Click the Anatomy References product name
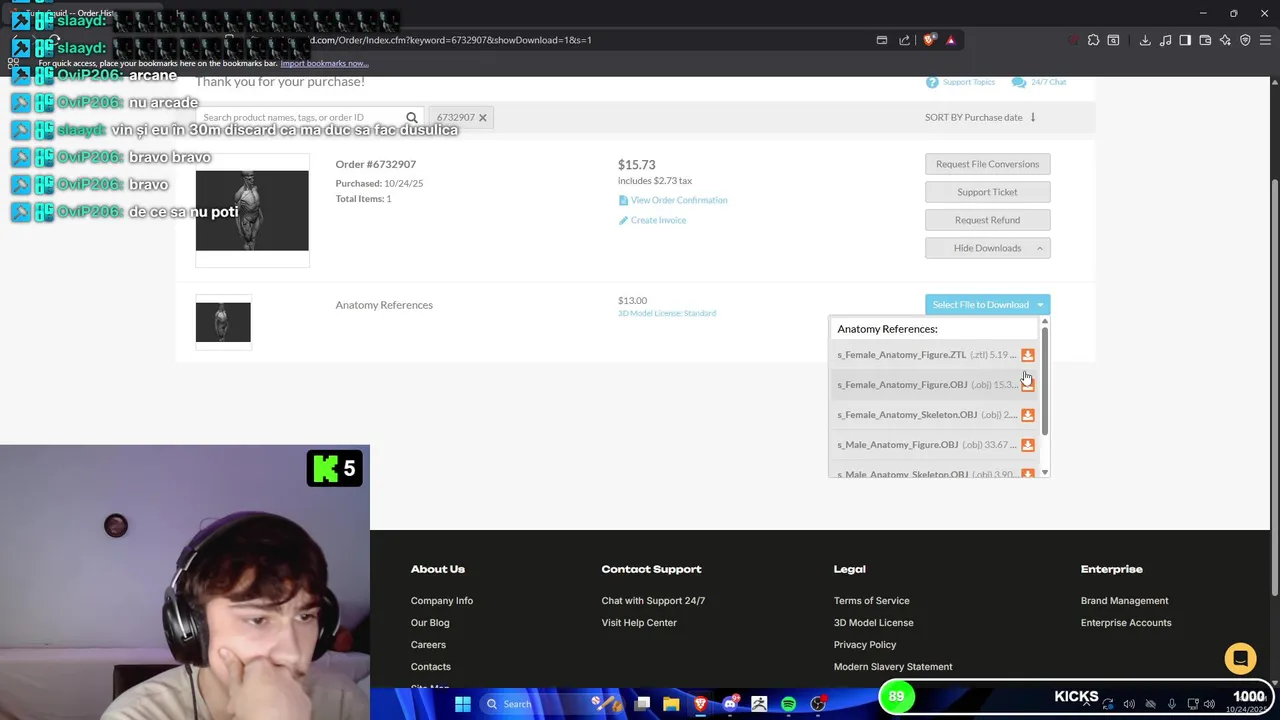The height and width of the screenshot is (720, 1280). pos(384,305)
